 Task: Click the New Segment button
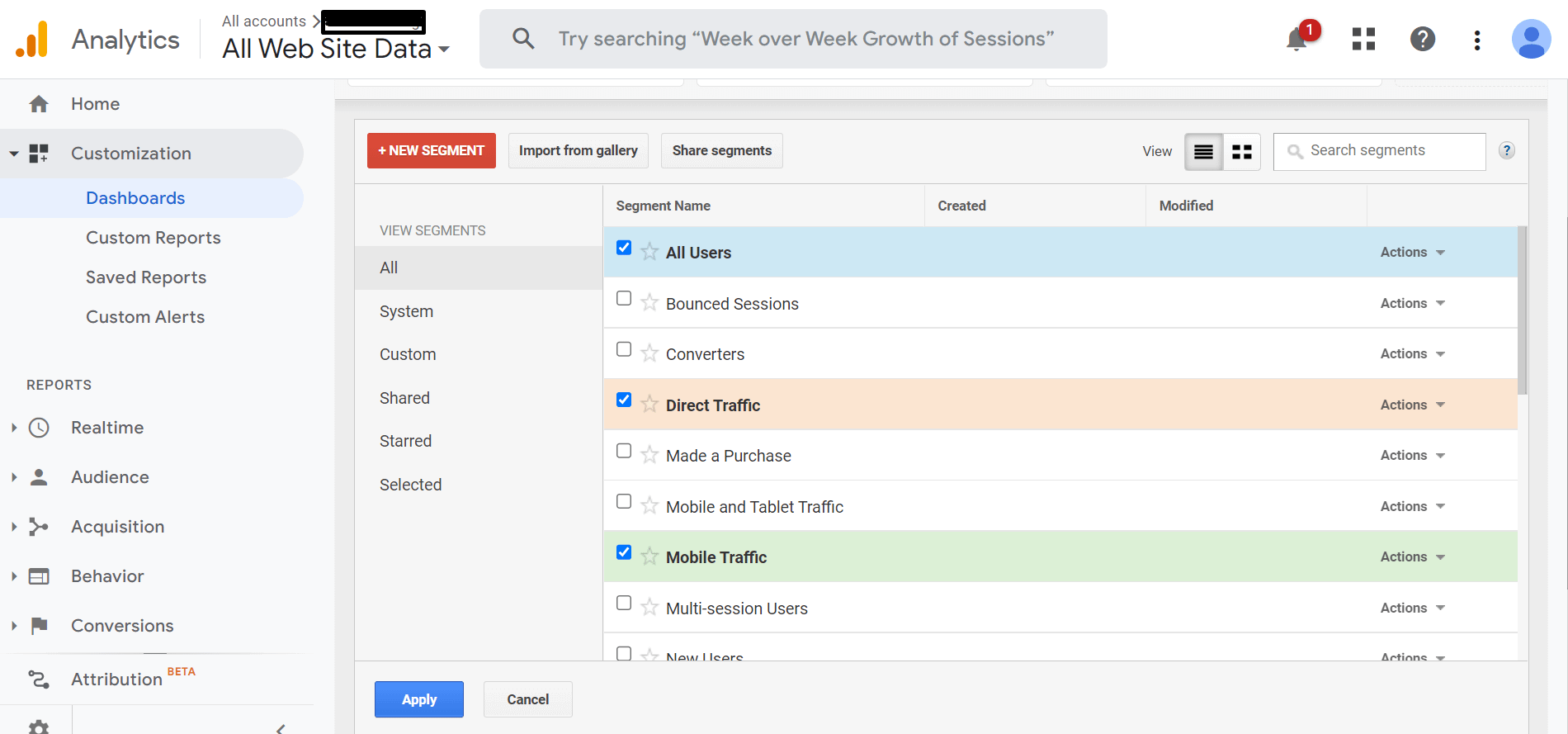pyautogui.click(x=432, y=150)
